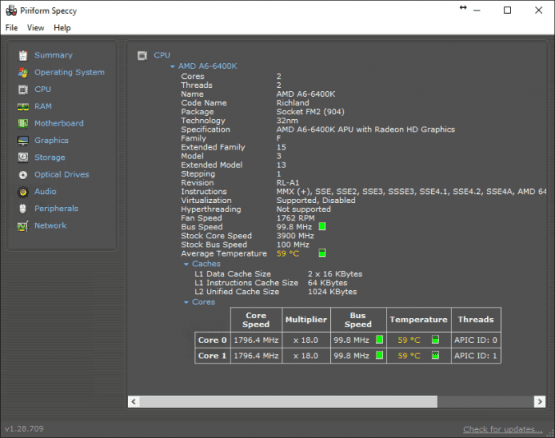Select the Motherboard icon in sidebar
This screenshot has height=438, width=555.
click(23, 124)
